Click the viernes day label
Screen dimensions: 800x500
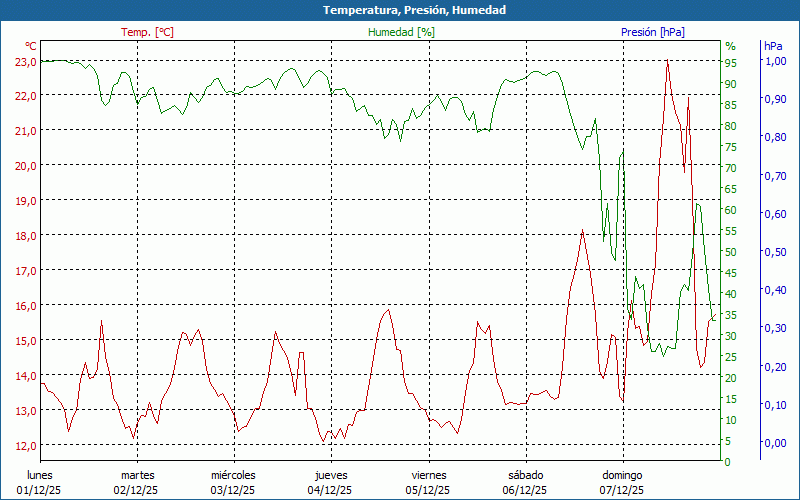(x=428, y=475)
